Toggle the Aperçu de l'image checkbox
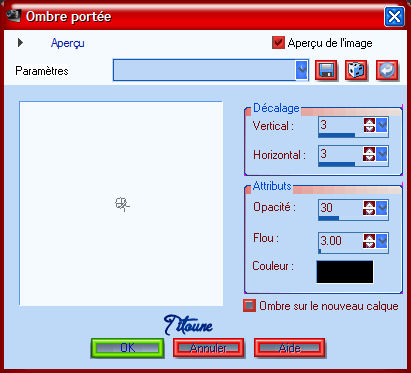 (278, 43)
